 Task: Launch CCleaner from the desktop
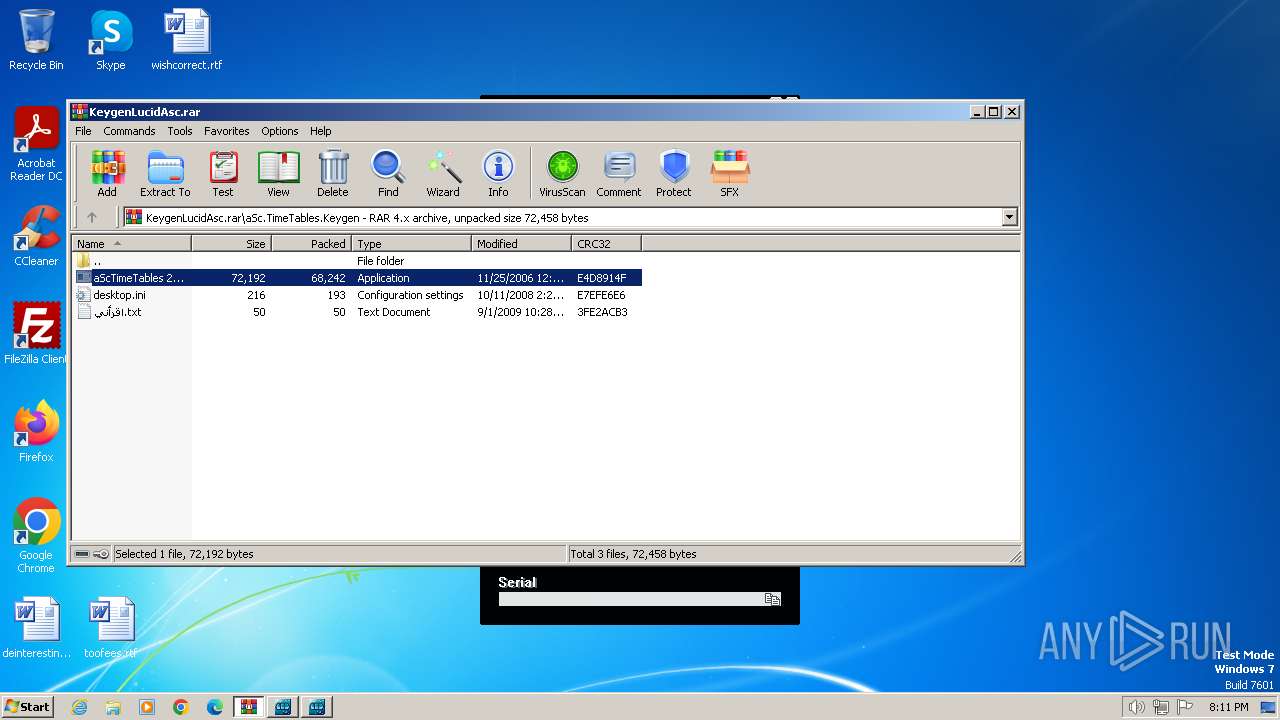pyautogui.click(x=36, y=236)
